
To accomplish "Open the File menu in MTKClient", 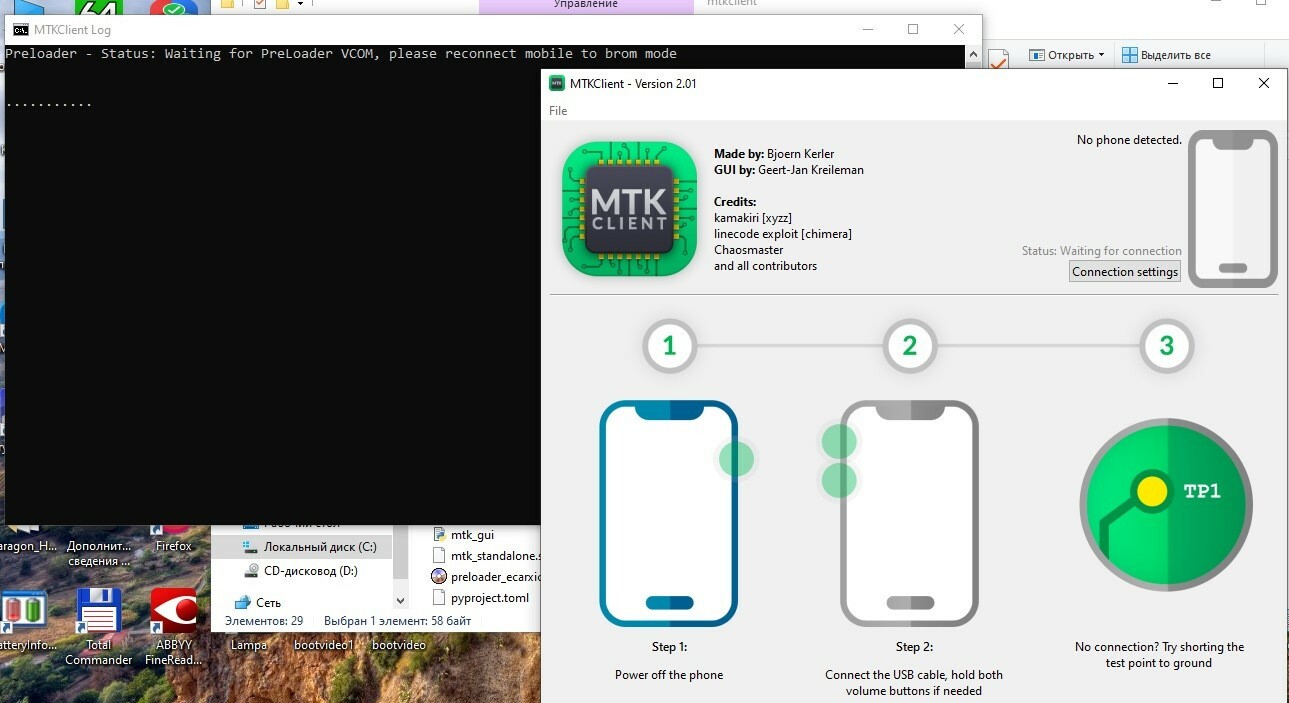I will tap(558, 111).
